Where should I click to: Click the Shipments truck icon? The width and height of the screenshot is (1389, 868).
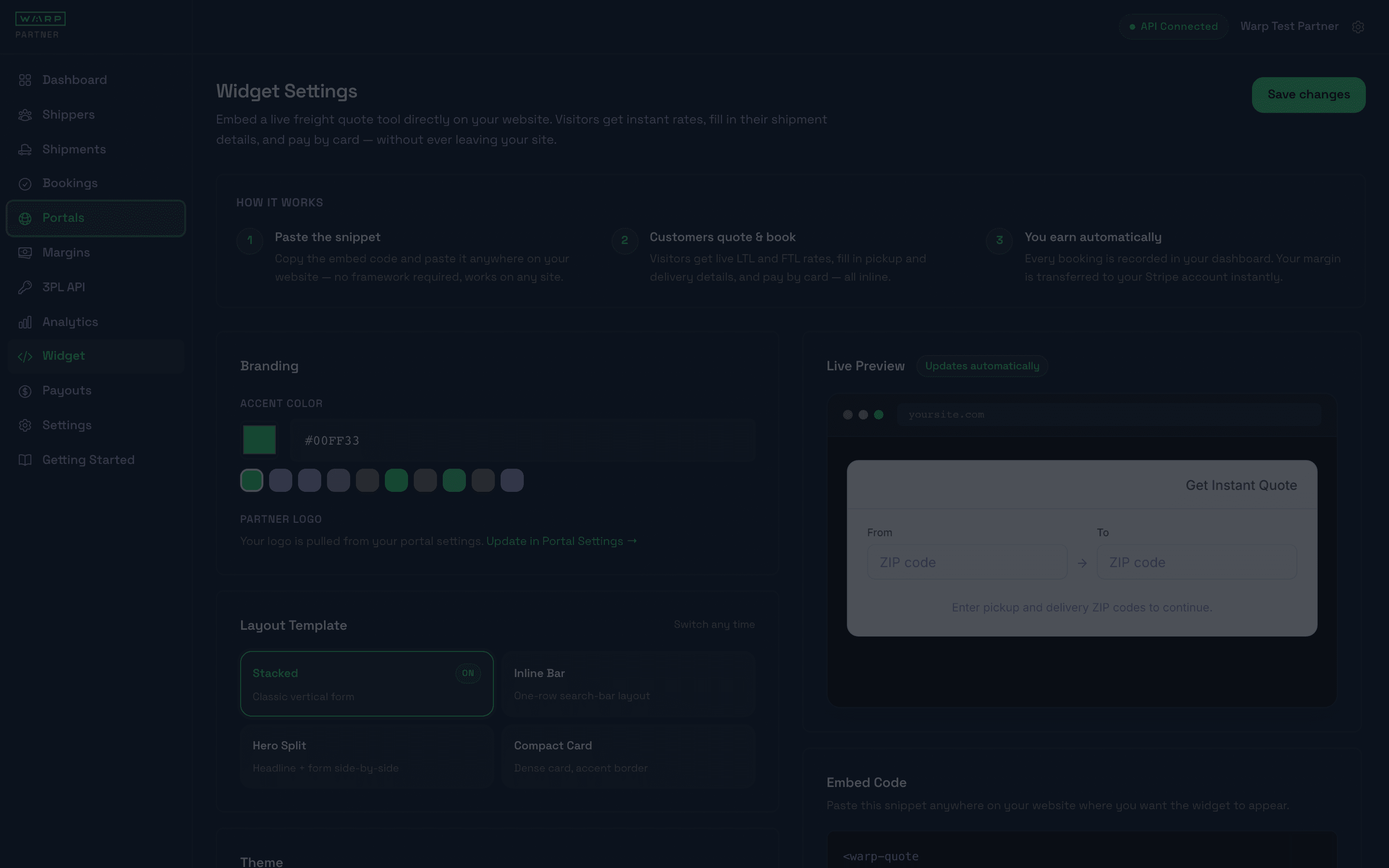25,150
